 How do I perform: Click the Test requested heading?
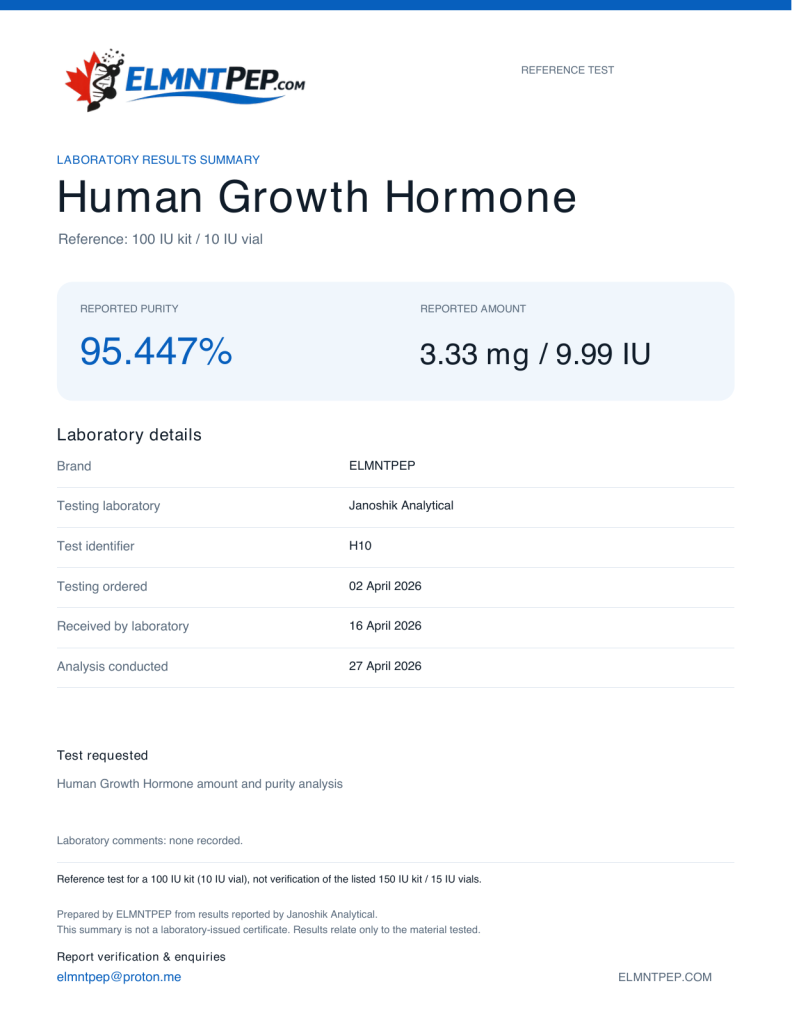pos(103,756)
